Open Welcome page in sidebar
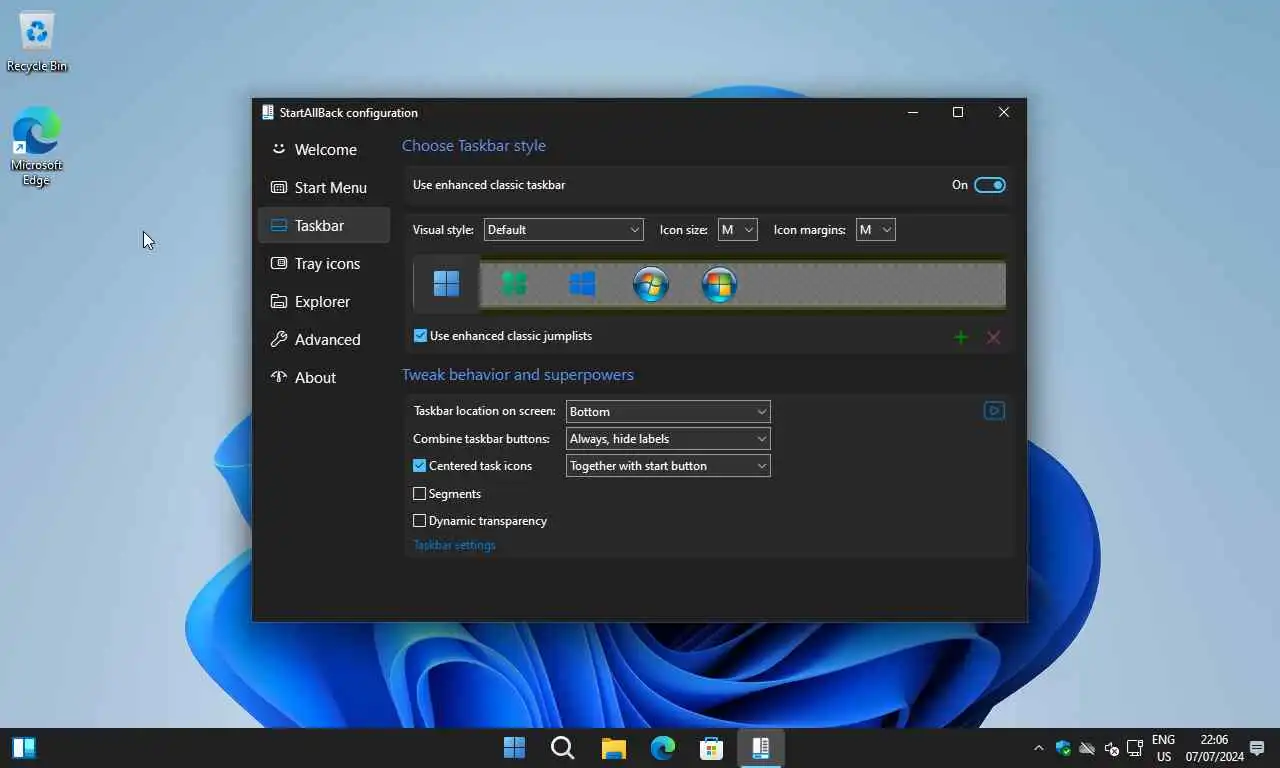 coord(324,149)
